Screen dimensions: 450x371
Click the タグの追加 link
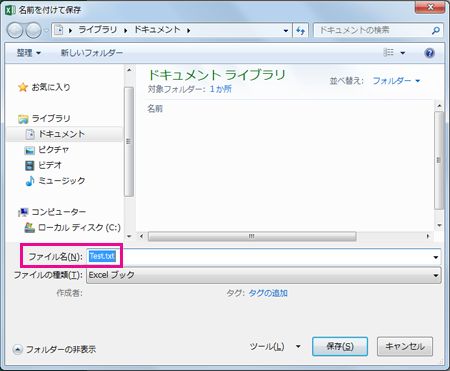click(x=268, y=293)
